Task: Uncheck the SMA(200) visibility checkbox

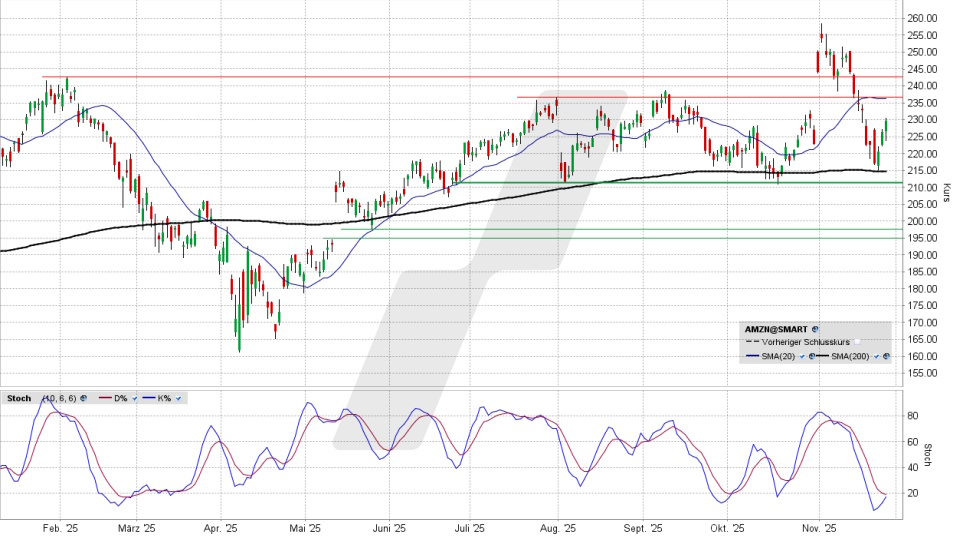Action: pos(876,357)
